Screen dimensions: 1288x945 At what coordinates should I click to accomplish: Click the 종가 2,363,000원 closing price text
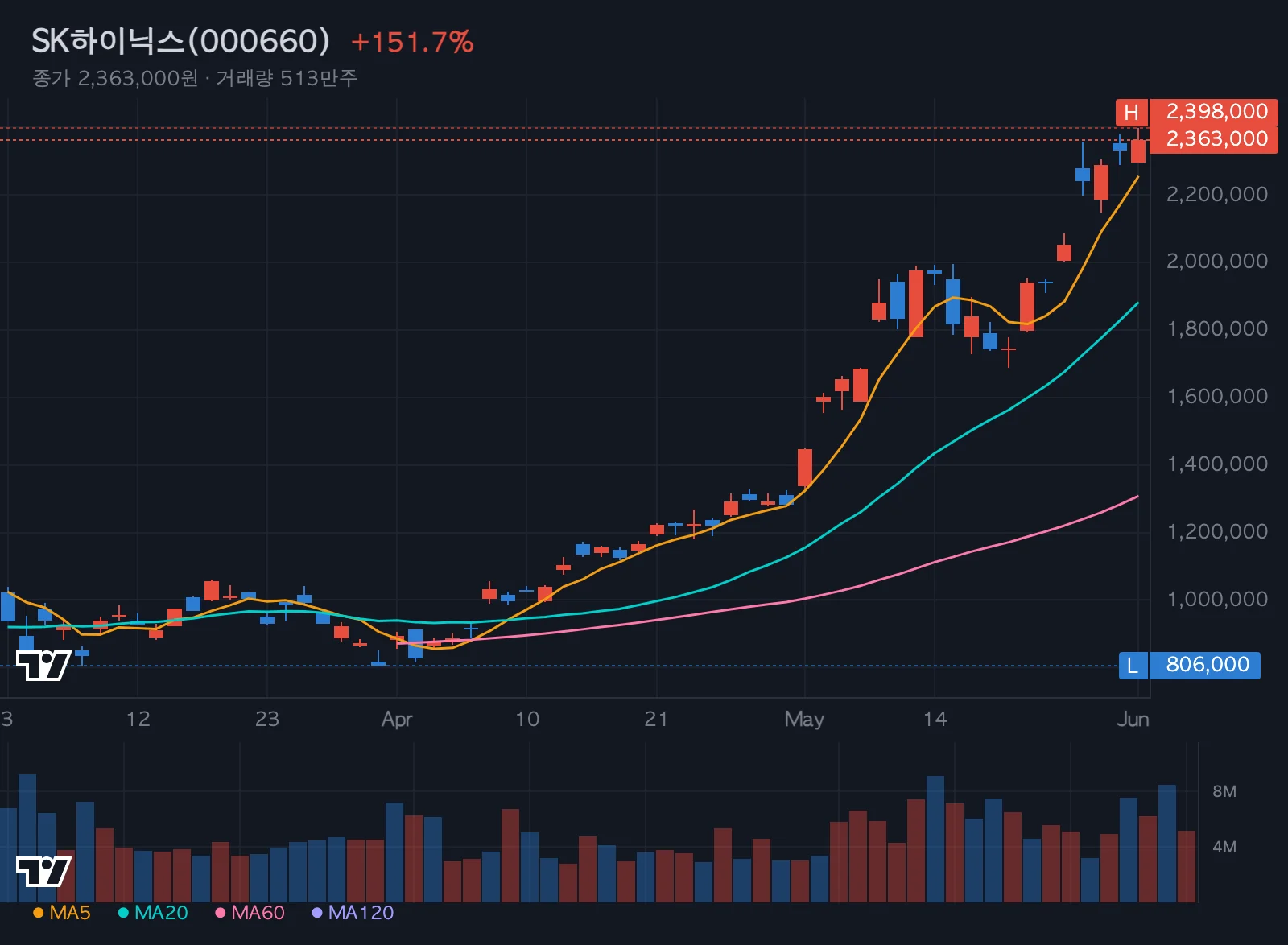[x=115, y=78]
